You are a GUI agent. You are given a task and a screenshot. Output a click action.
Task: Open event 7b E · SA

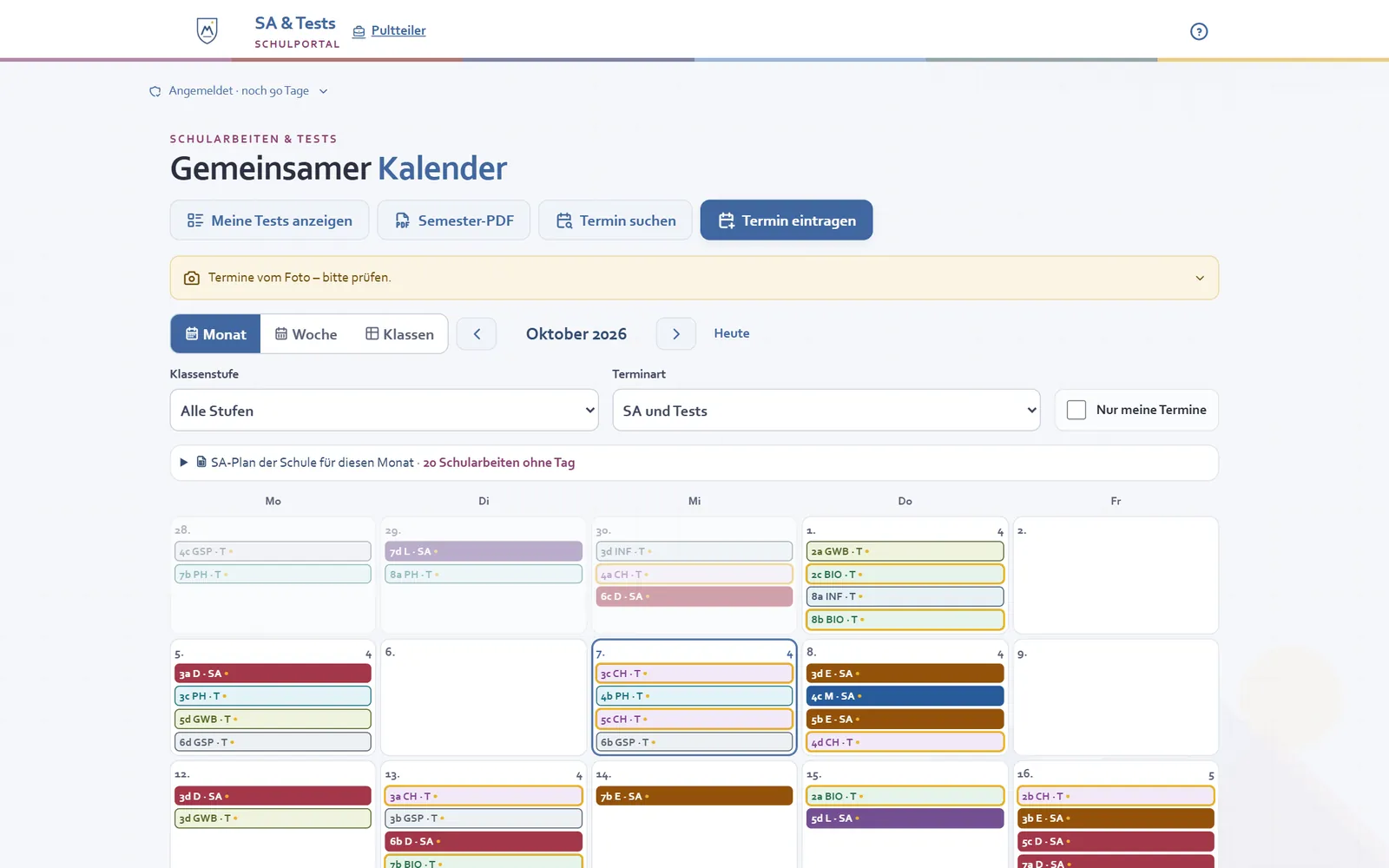pos(694,796)
